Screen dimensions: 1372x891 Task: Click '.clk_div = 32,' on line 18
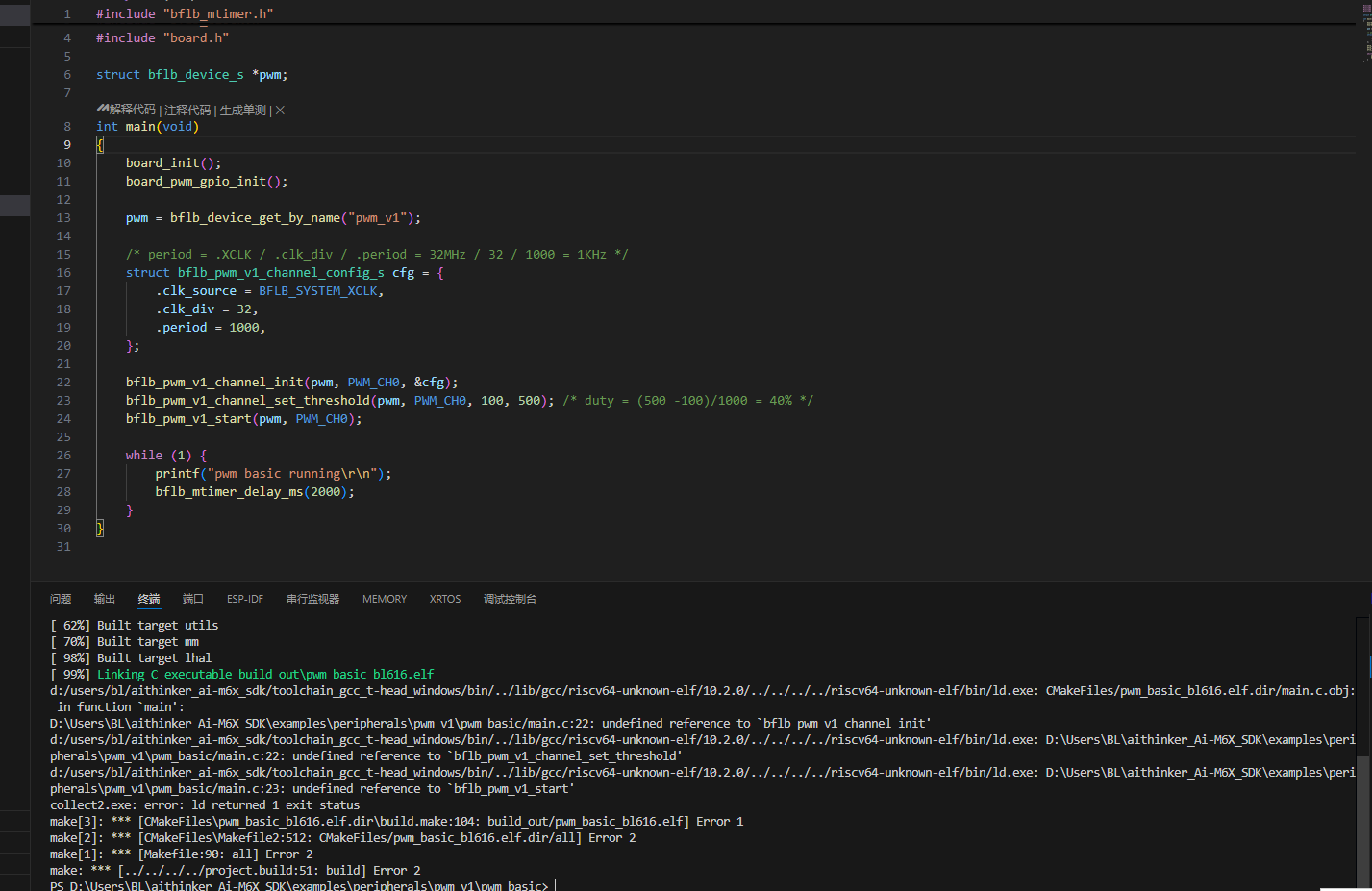pos(207,309)
